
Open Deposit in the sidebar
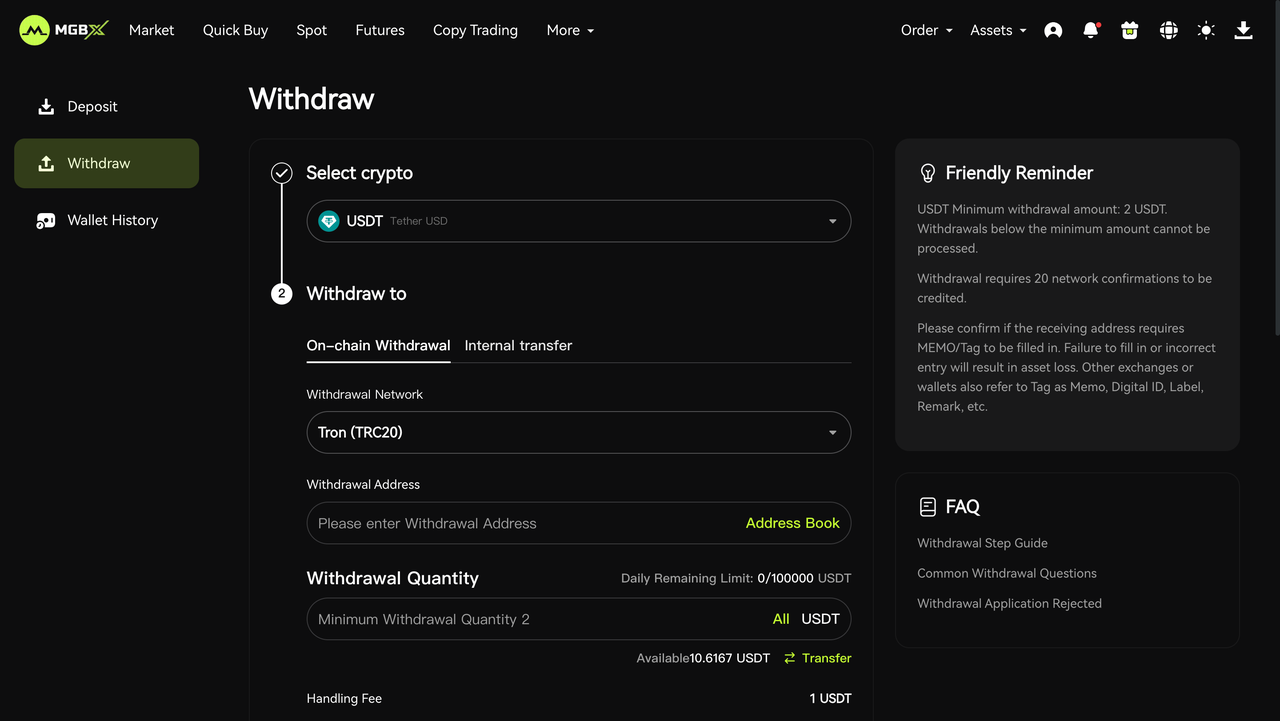click(92, 106)
